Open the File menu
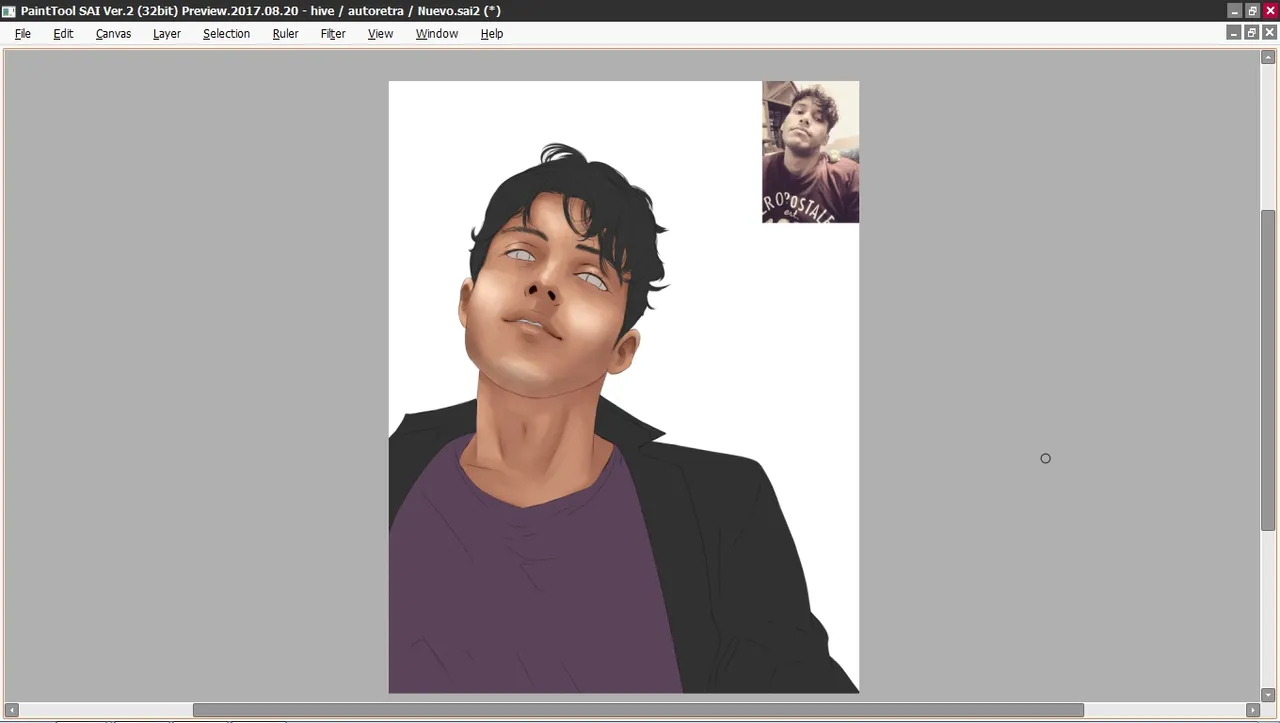The image size is (1280, 723). click(x=23, y=33)
